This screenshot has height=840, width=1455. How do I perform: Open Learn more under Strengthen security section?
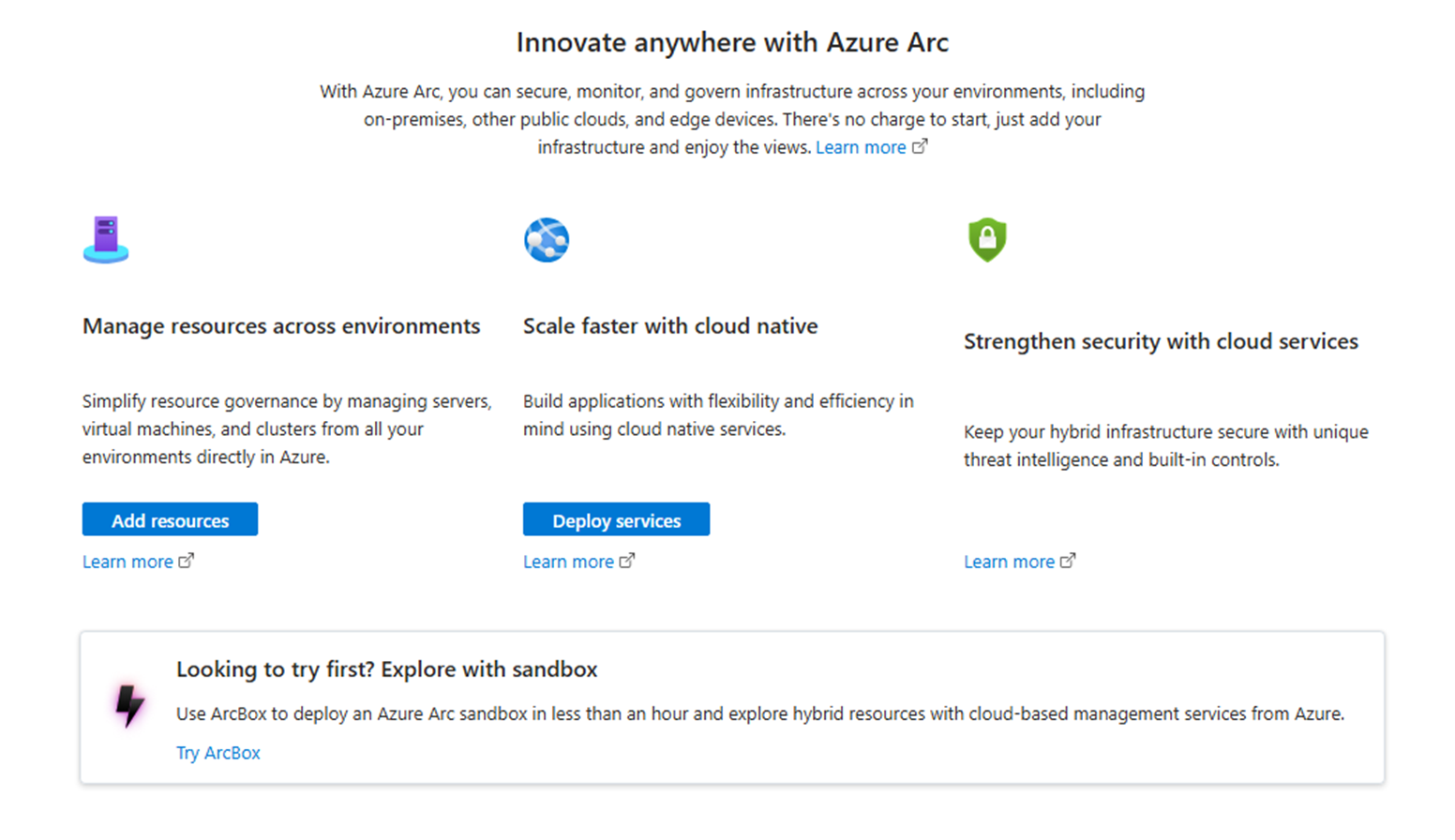click(x=1019, y=562)
